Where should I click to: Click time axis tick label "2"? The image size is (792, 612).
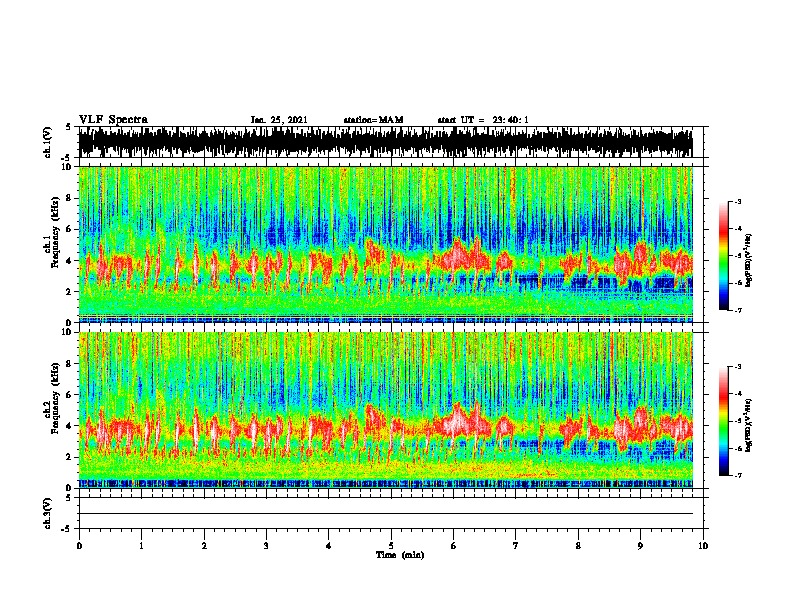(204, 546)
